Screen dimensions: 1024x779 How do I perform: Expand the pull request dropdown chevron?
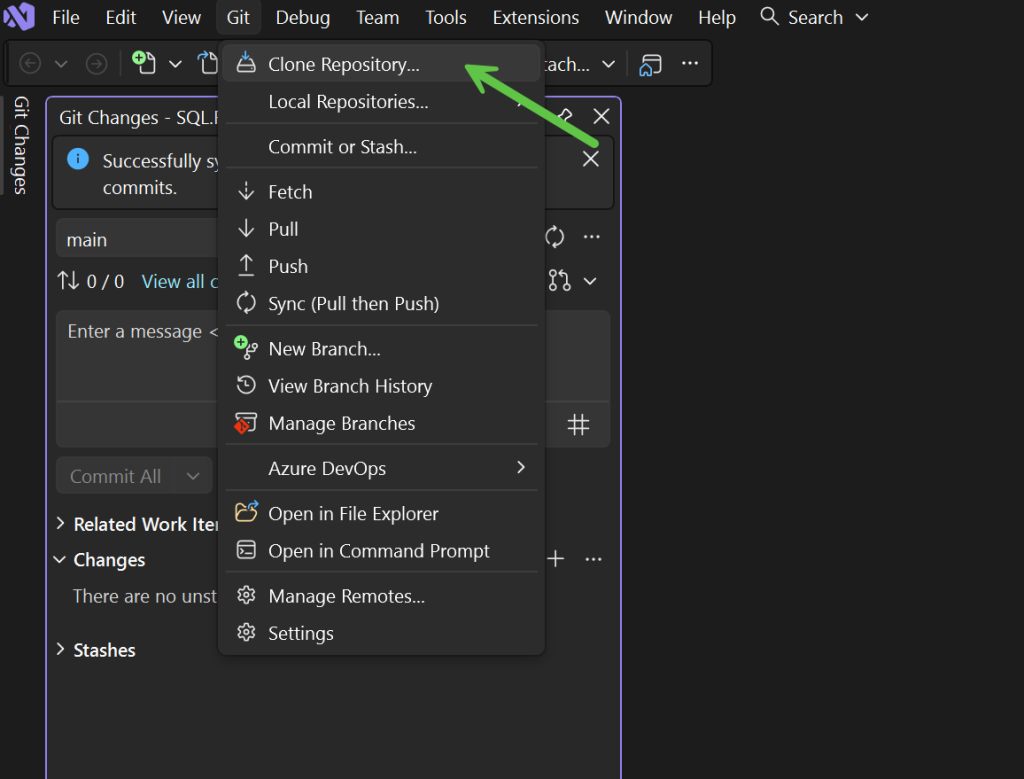coord(590,281)
